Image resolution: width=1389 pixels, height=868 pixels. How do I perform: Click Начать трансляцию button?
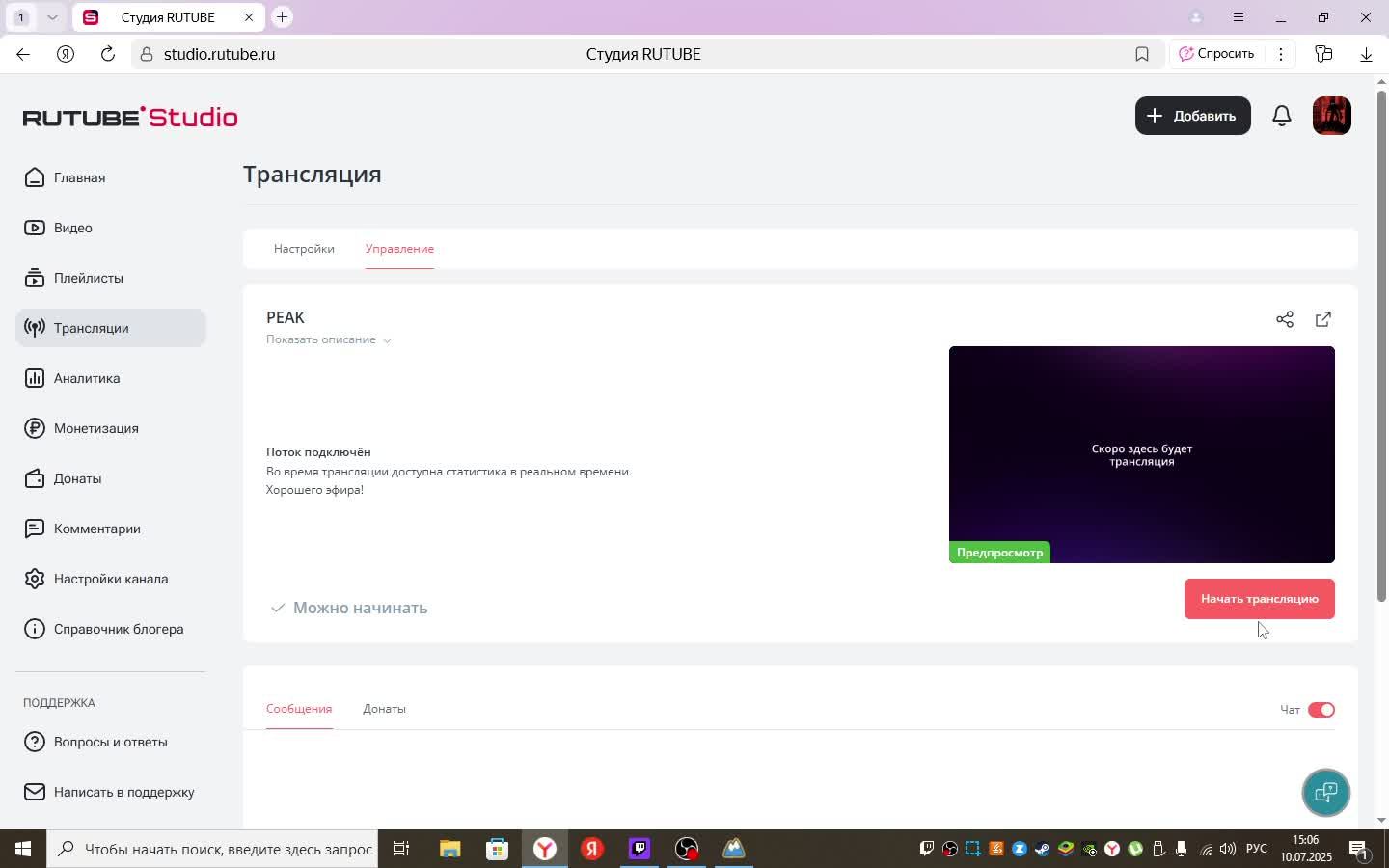tap(1260, 599)
